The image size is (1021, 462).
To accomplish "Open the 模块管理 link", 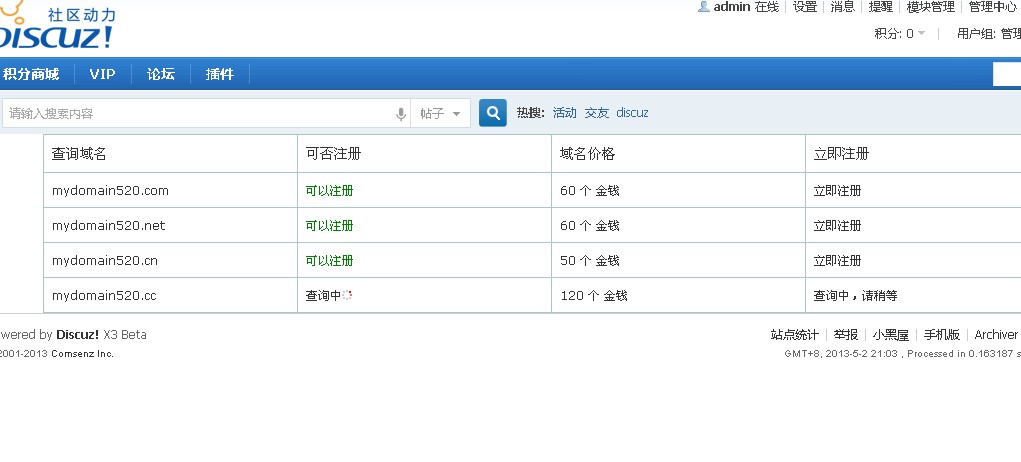I will [x=931, y=7].
